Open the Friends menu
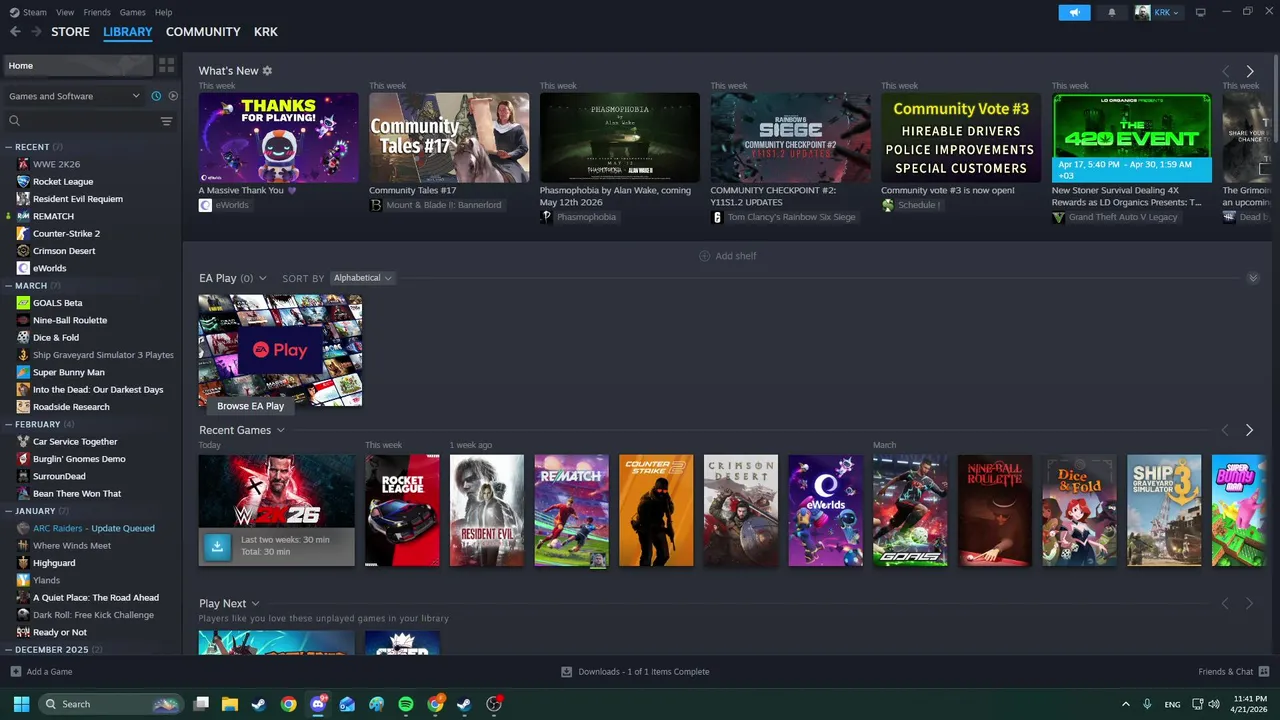Image resolution: width=1280 pixels, height=720 pixels. 97,12
